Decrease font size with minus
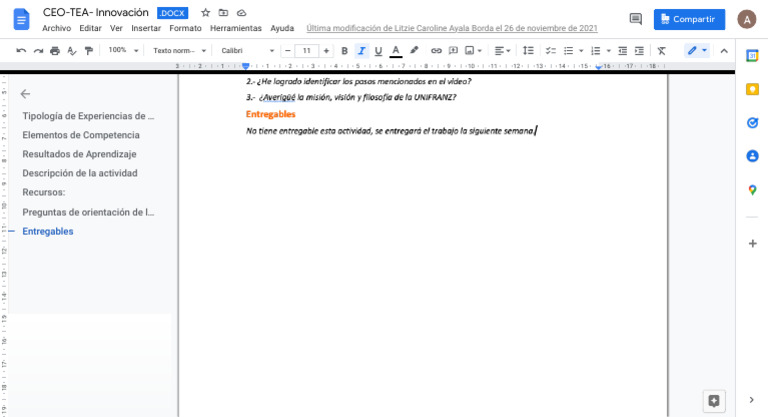The height and width of the screenshot is (417, 768). (288, 50)
